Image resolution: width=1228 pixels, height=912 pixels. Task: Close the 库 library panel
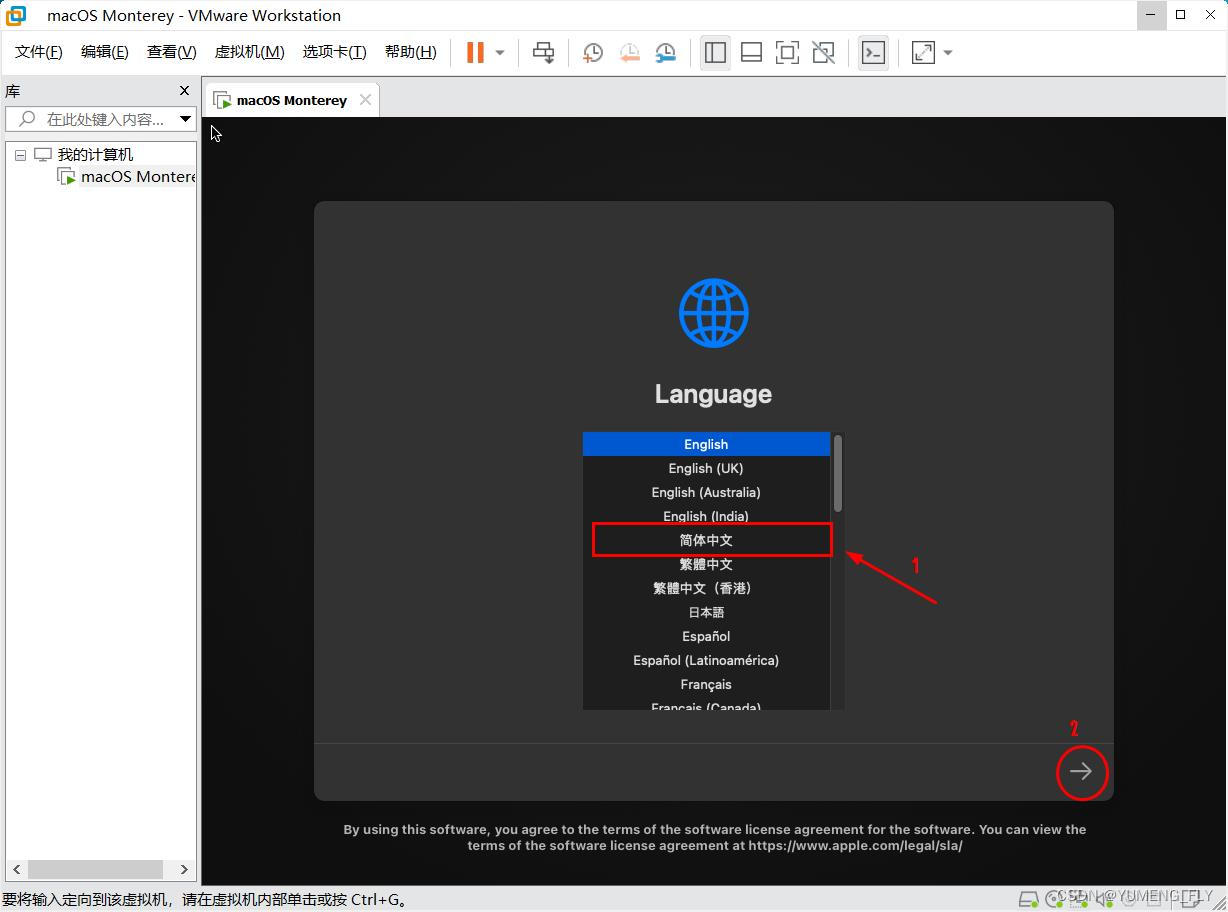tap(184, 91)
